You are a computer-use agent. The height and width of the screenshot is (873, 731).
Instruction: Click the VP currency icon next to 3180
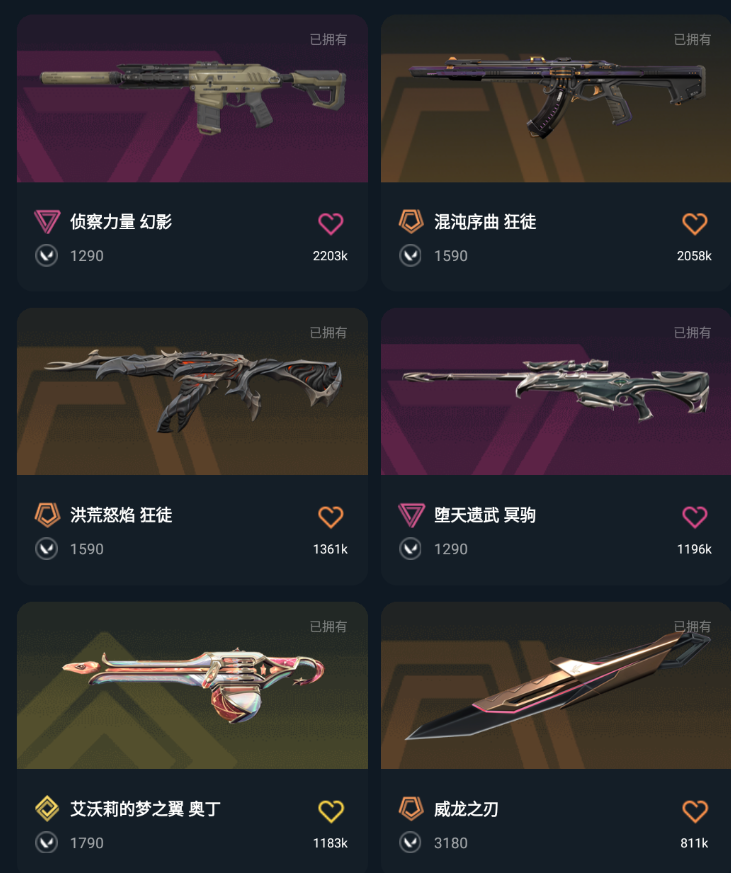tap(410, 842)
